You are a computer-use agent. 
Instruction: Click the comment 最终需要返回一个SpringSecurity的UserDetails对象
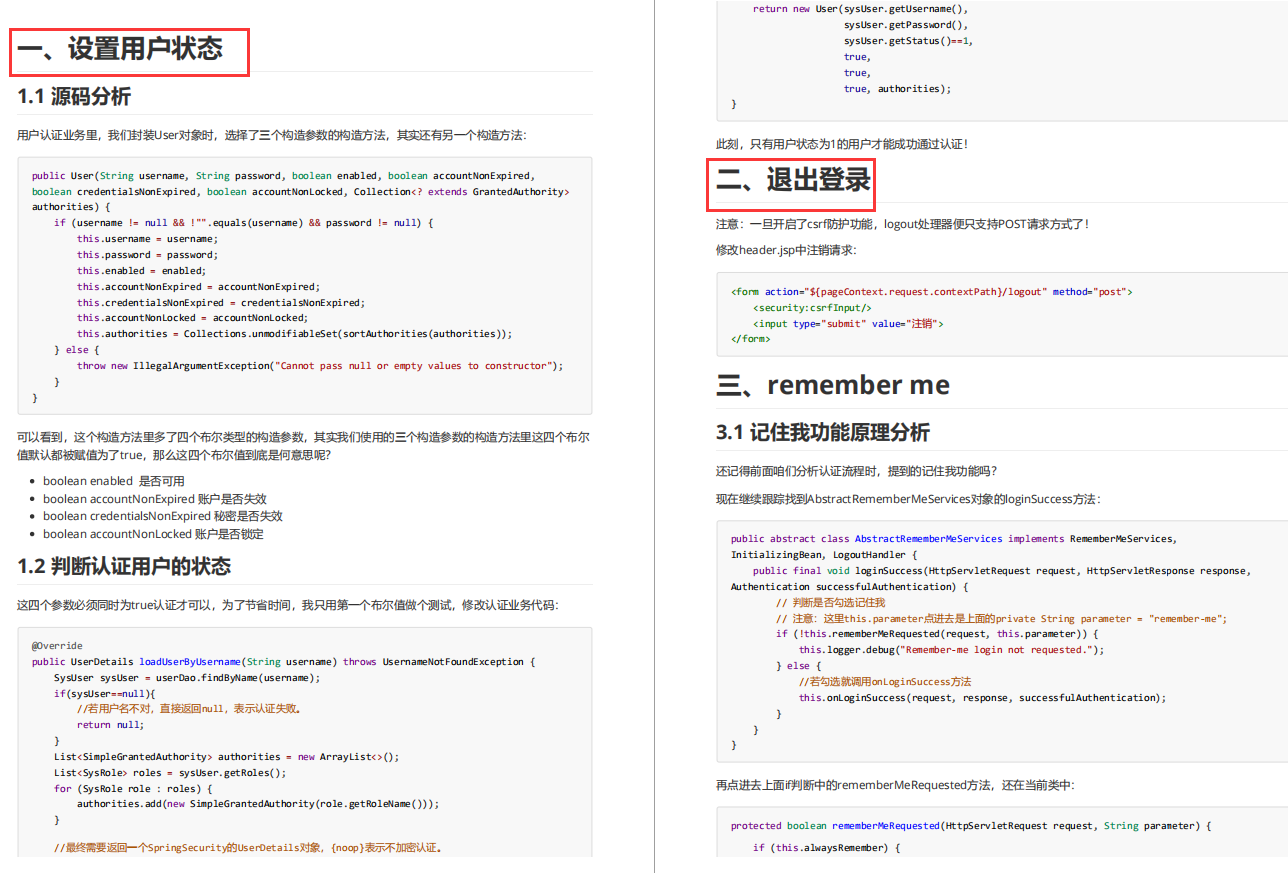pos(248,848)
